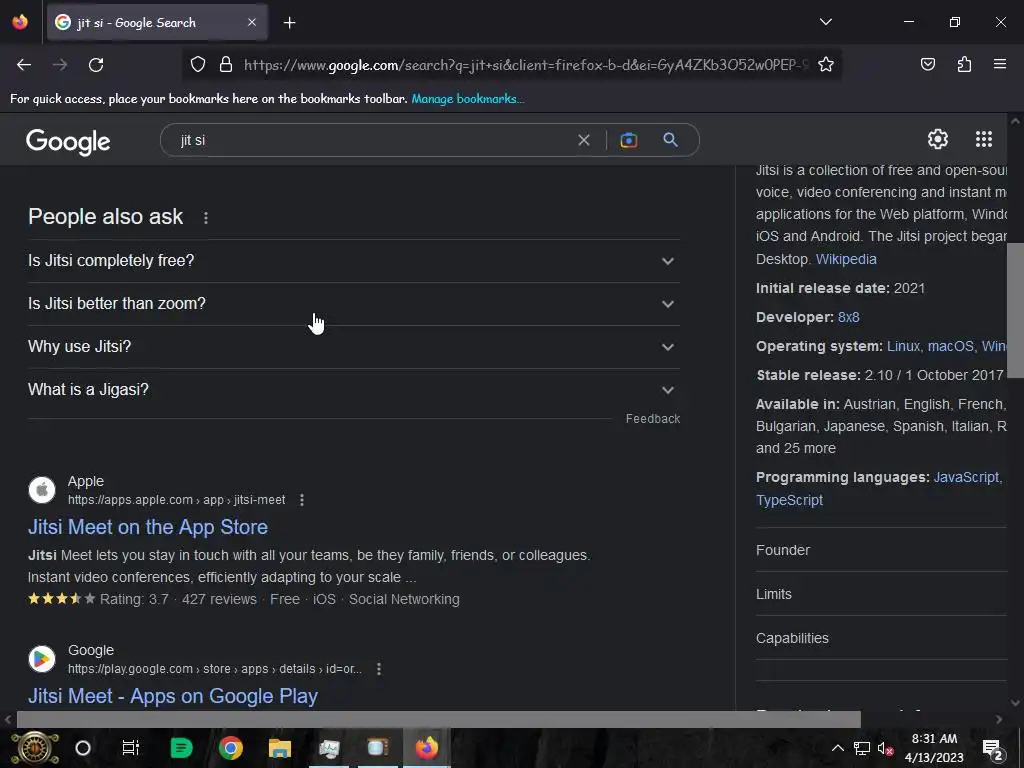Expand the 'What is a Jigasi?' question
This screenshot has height=768, width=1024.
354,390
